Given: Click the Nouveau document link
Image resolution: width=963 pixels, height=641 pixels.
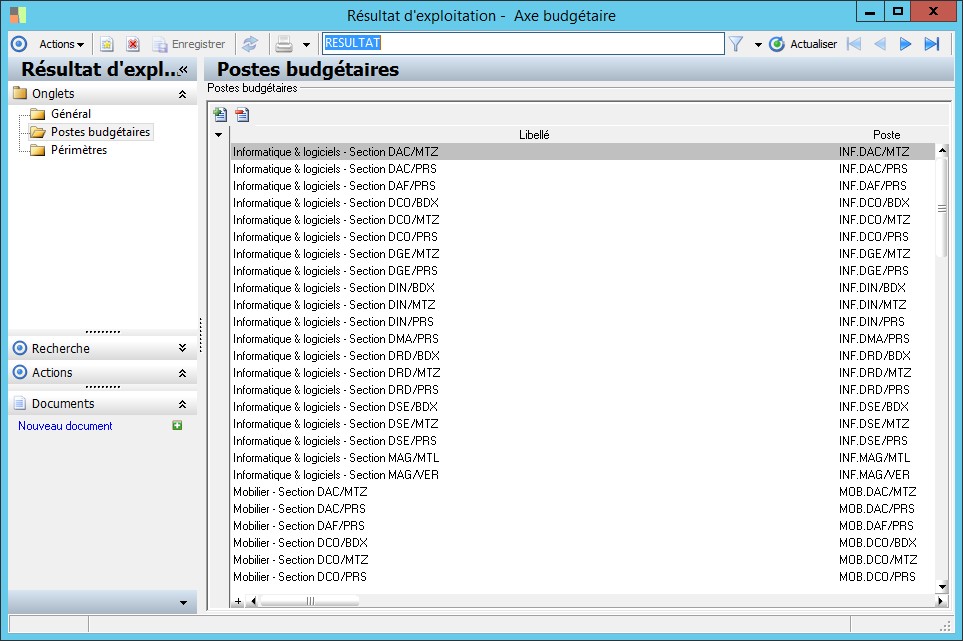Looking at the screenshot, I should tap(65, 426).
